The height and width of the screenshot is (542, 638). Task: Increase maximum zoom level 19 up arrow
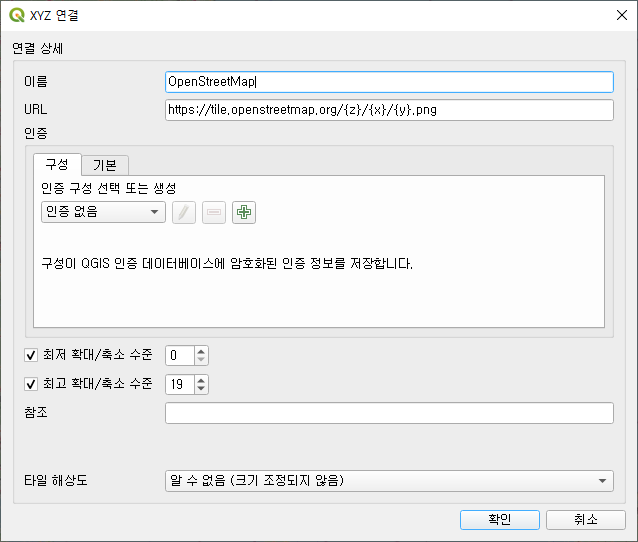click(x=201, y=380)
